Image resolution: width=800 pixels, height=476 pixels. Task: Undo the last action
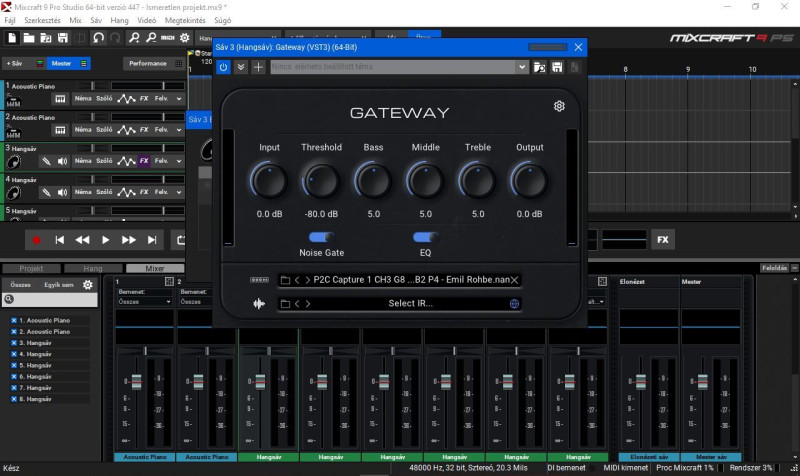[98, 37]
